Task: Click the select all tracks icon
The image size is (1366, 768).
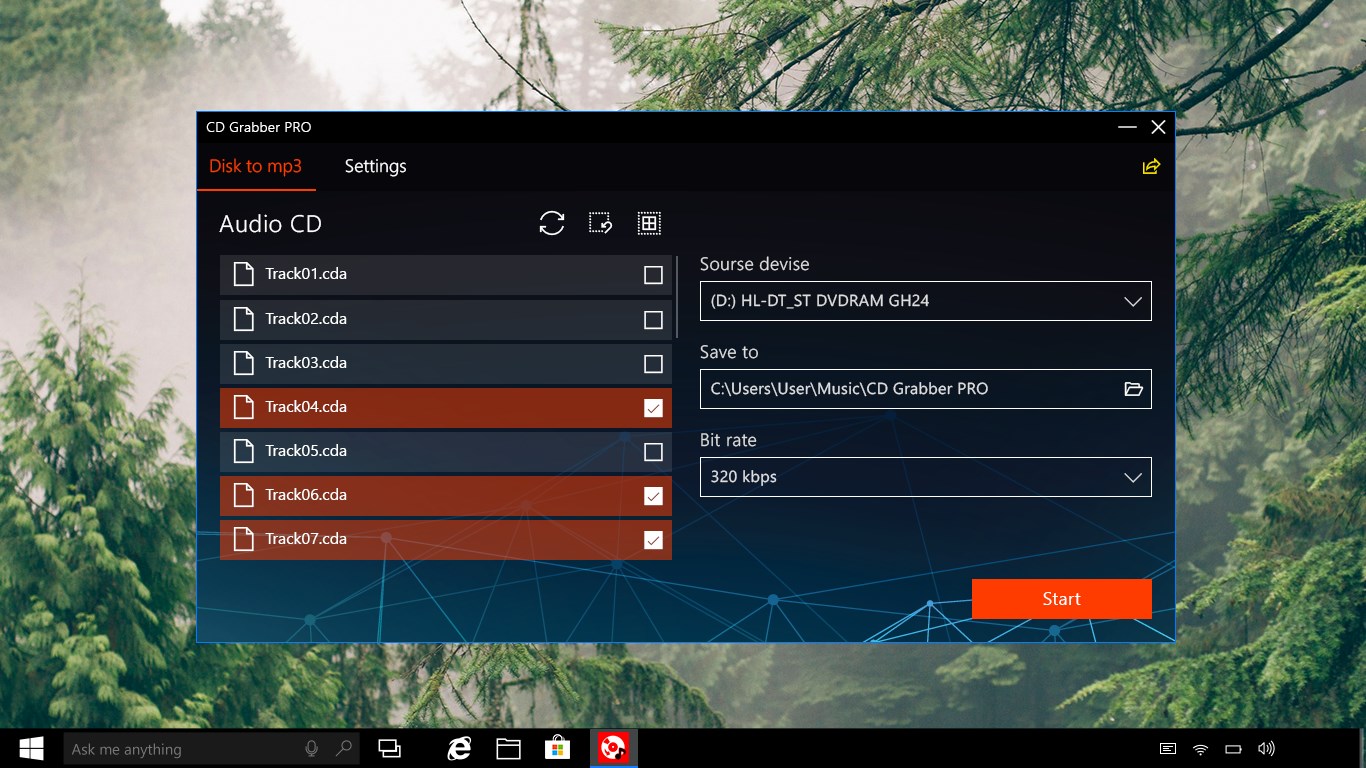Action: pos(649,223)
